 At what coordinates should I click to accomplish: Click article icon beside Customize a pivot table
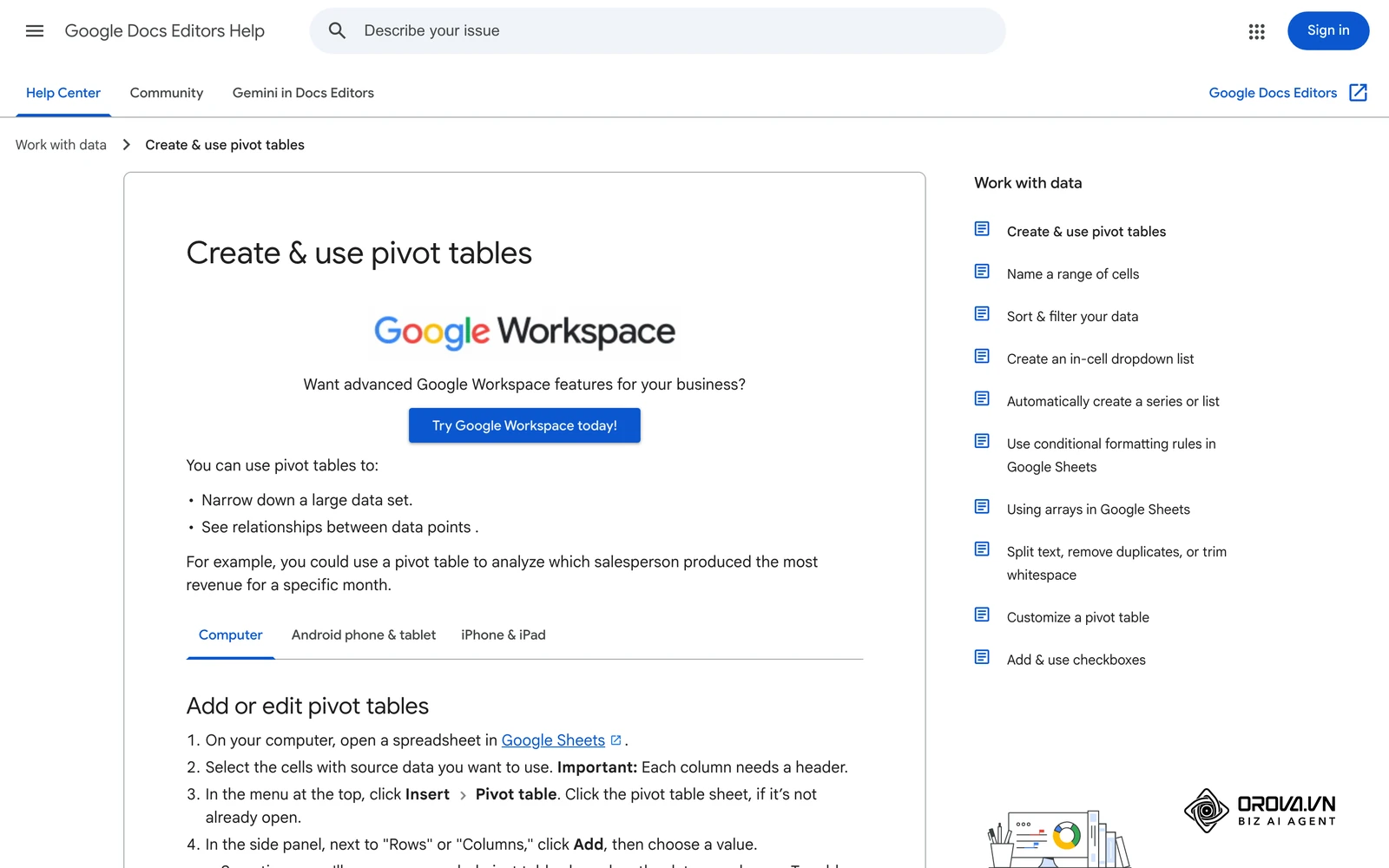coord(982,615)
